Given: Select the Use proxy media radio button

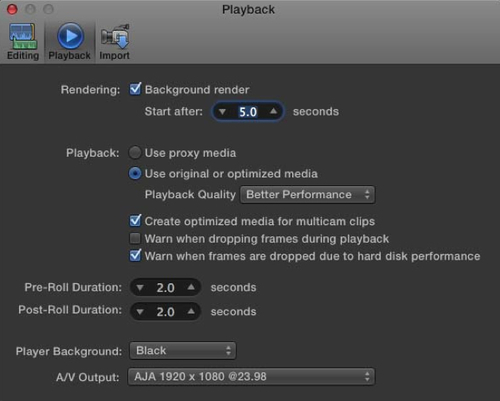Looking at the screenshot, I should click(135, 153).
